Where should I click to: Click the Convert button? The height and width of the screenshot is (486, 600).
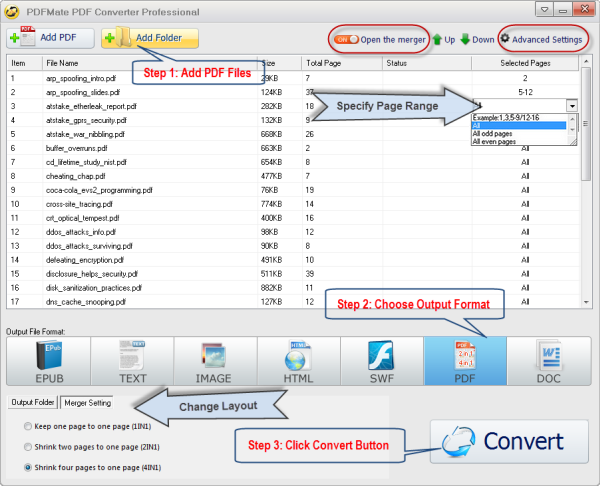509,442
